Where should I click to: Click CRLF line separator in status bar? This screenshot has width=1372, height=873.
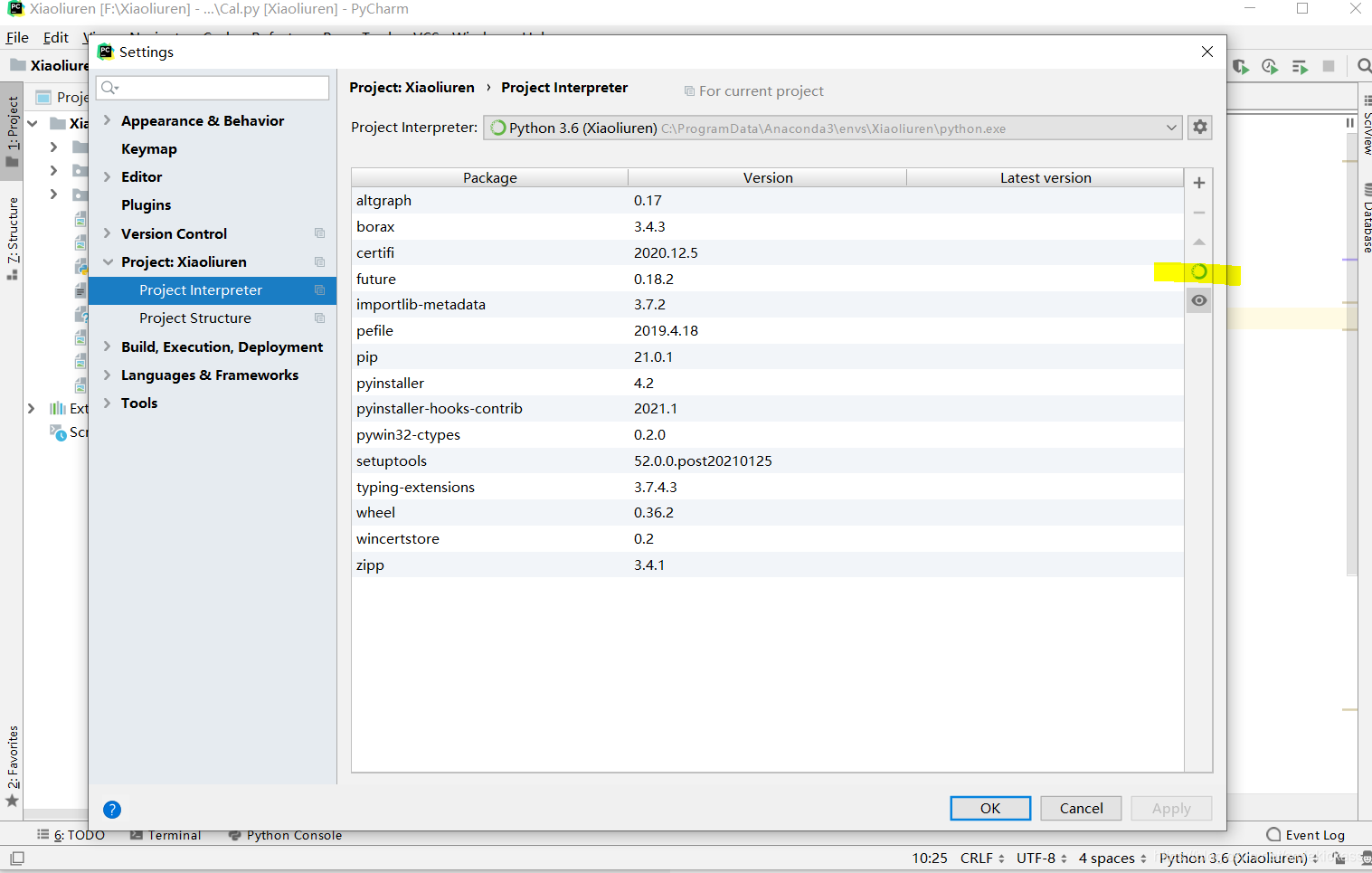982,859
